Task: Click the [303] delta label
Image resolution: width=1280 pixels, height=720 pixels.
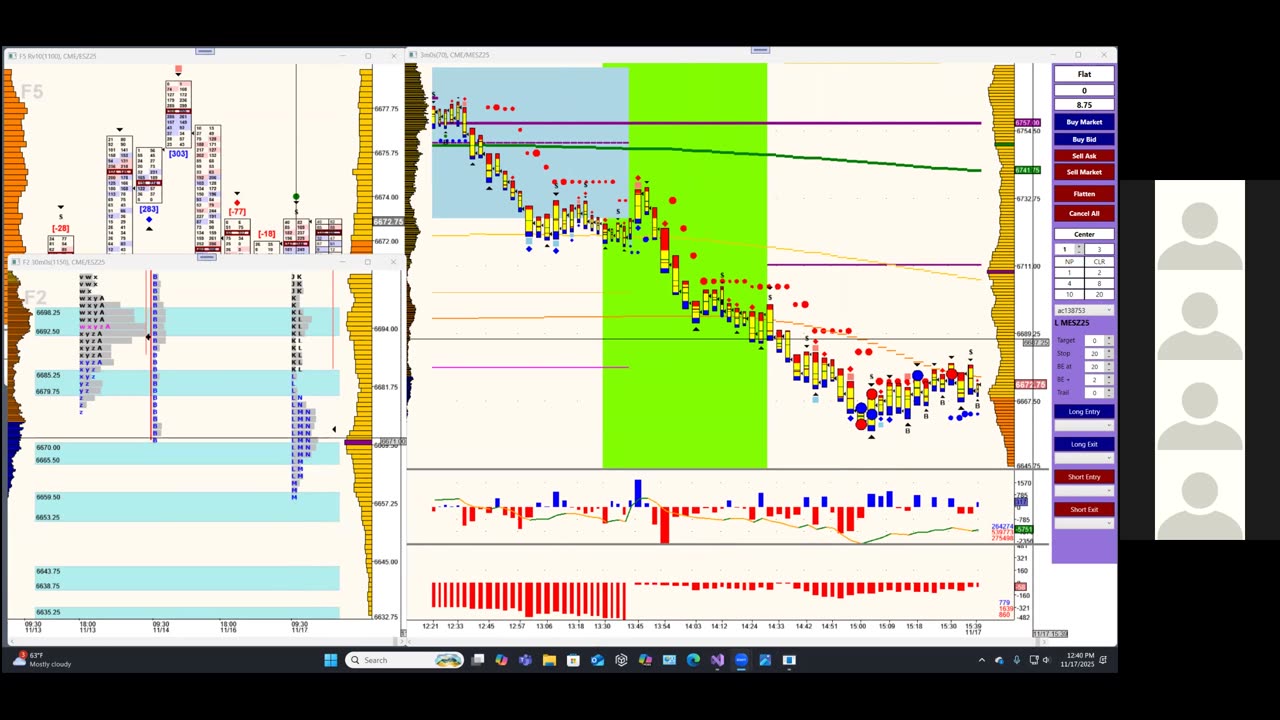Action: [178, 154]
